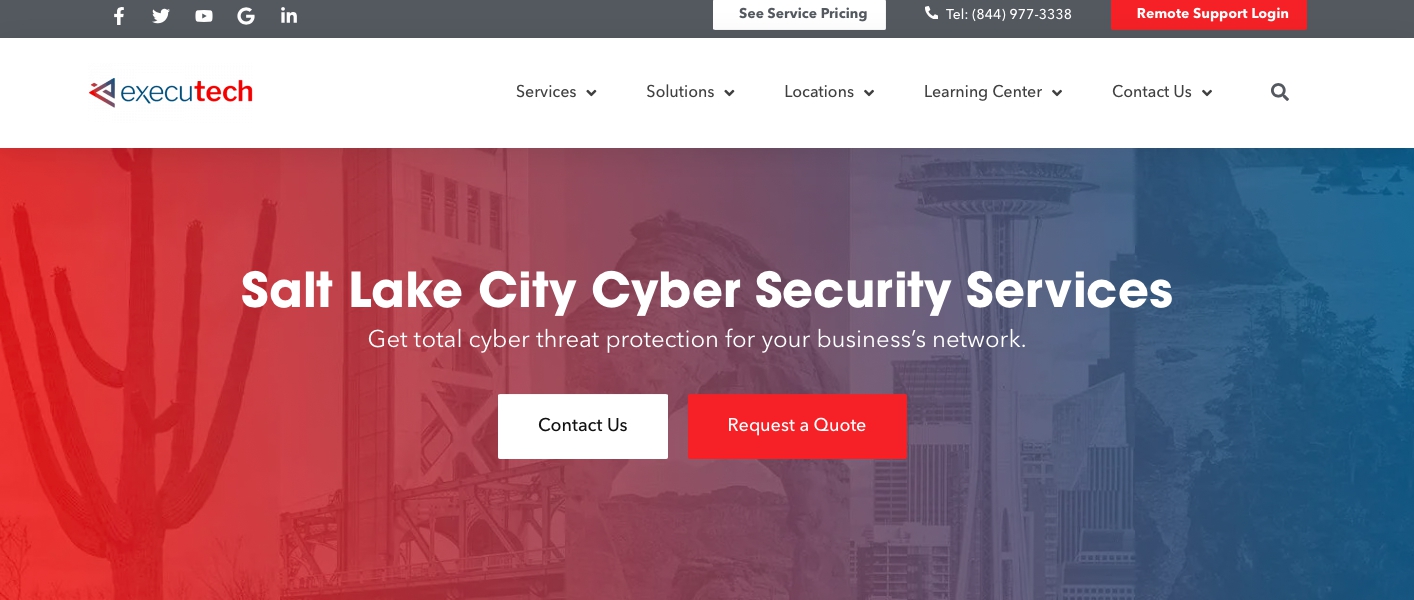The image size is (1414, 600).
Task: Click the See Service Pricing button
Action: (799, 14)
